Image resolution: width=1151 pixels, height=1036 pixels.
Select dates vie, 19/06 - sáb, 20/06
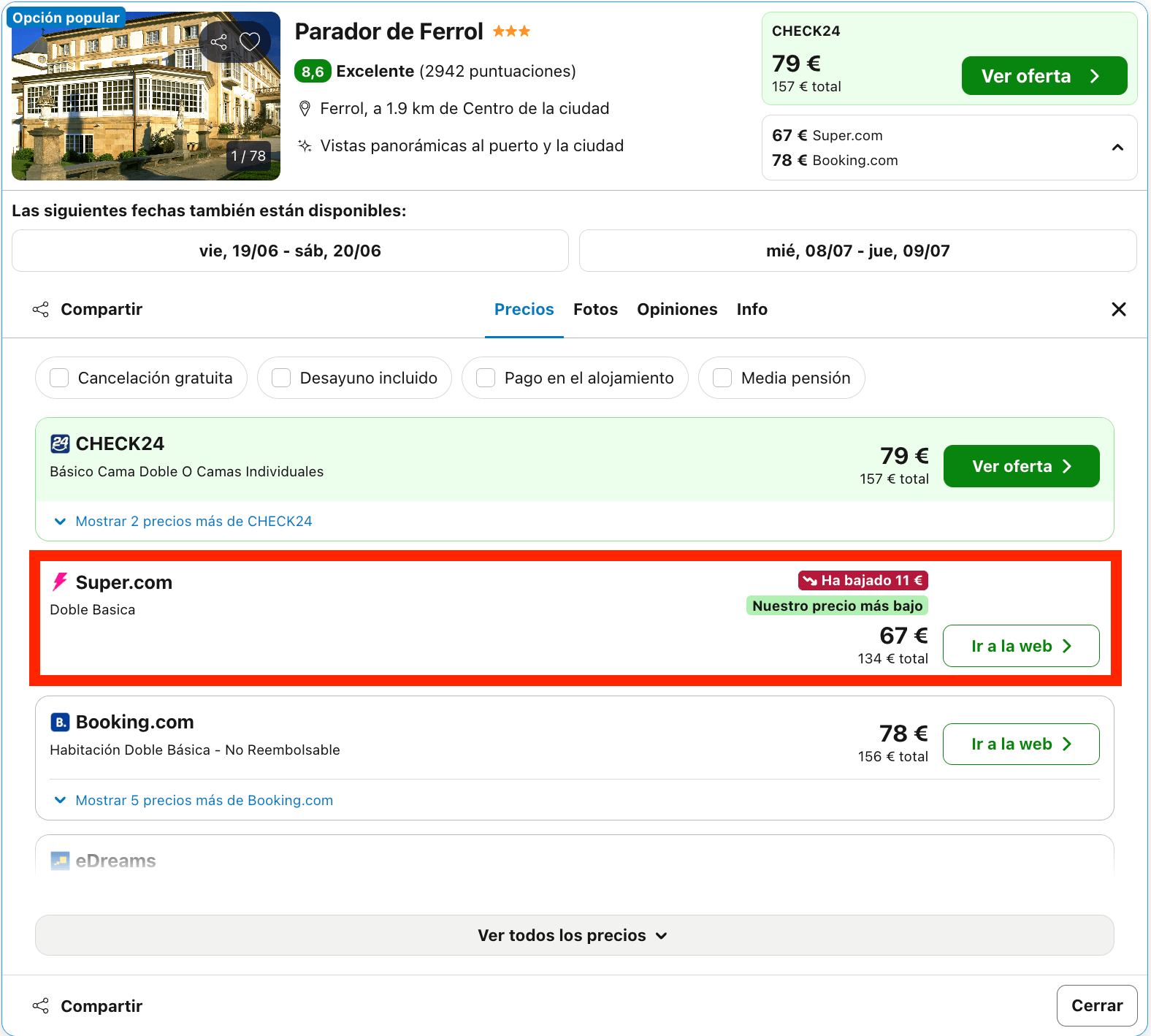[x=290, y=251]
